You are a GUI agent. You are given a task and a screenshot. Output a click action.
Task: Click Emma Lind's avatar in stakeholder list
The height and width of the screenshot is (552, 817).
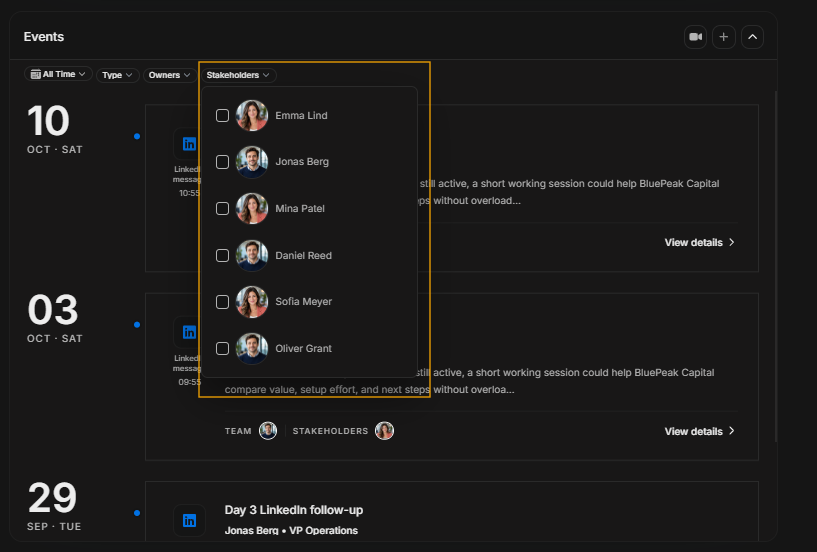[252, 116]
